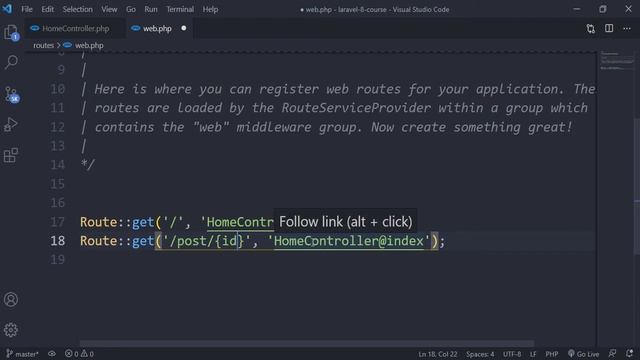This screenshot has width=640, height=360.
Task: Open notifications bell icon
Action: (629, 353)
